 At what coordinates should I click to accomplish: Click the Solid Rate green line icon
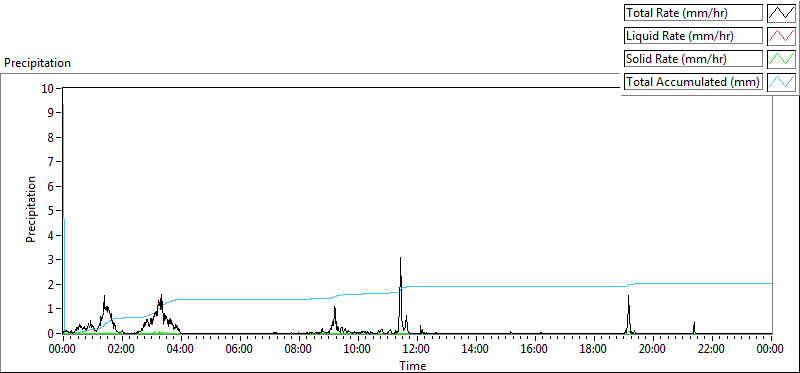click(x=781, y=59)
